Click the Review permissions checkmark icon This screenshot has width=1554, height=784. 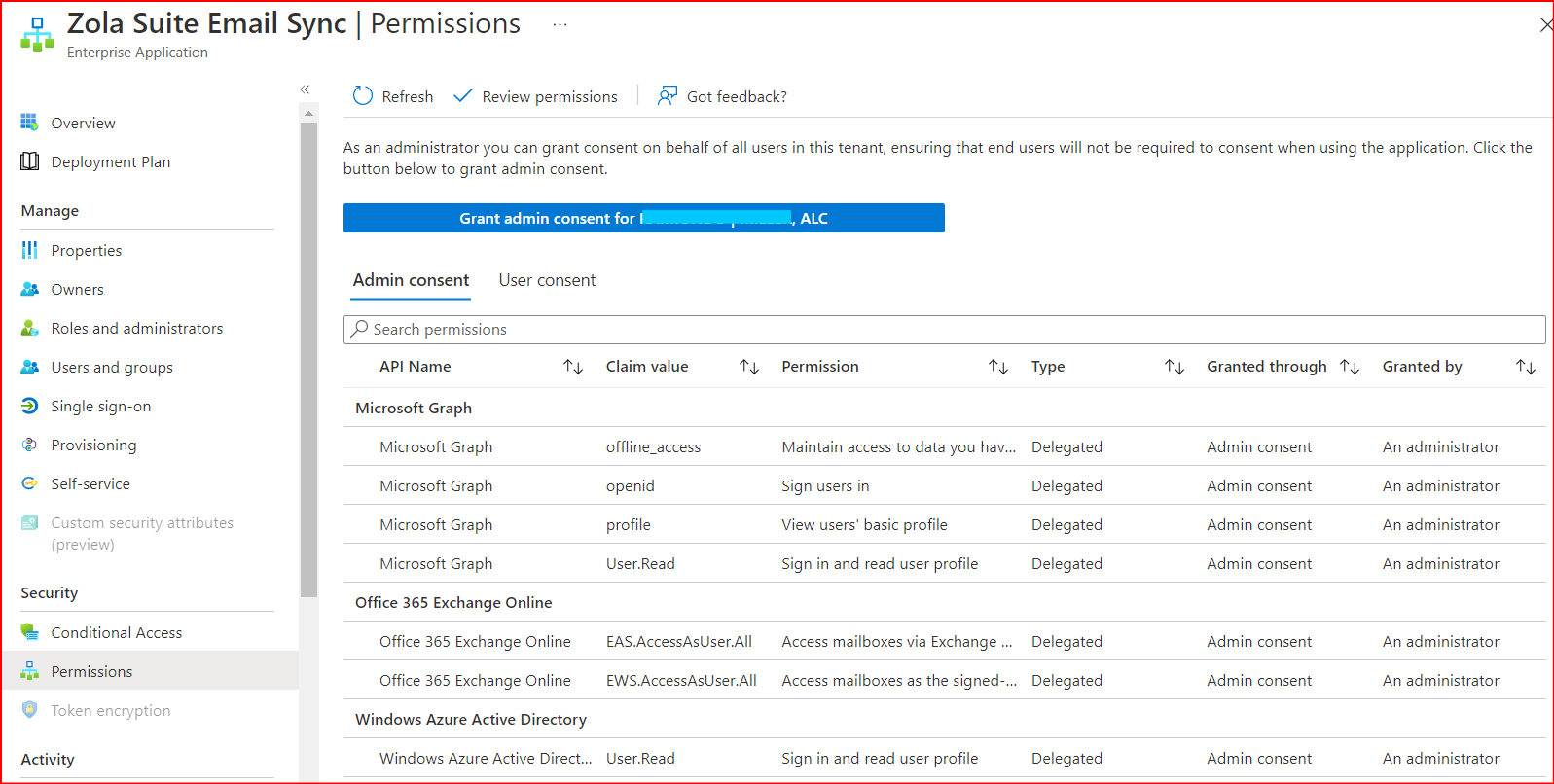[463, 95]
